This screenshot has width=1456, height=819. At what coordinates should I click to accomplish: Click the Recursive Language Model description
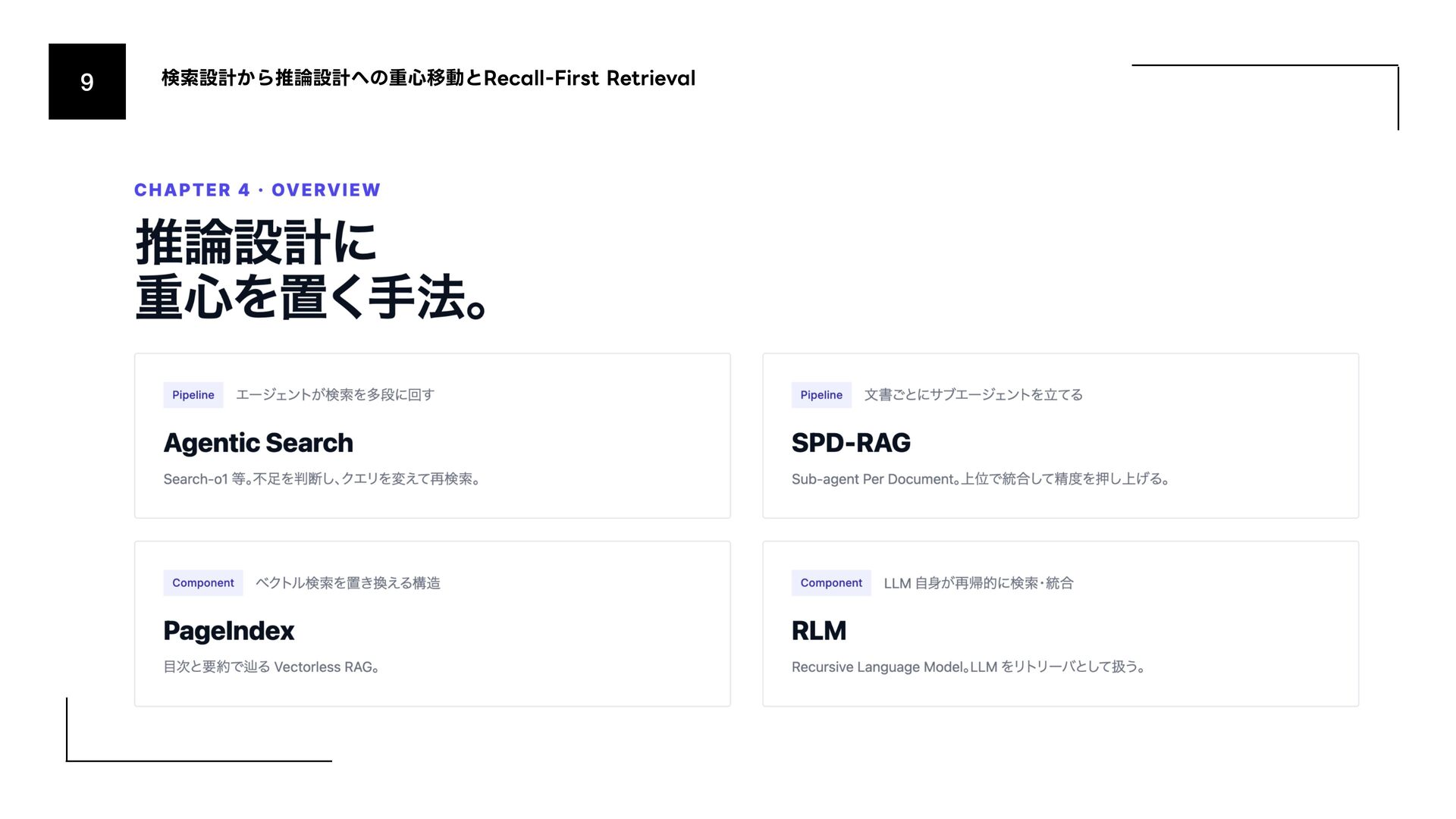(x=968, y=667)
